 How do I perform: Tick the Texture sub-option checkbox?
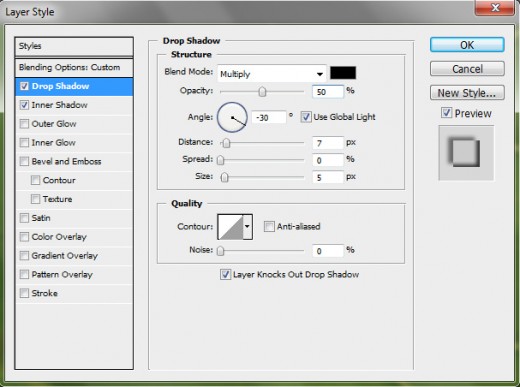35,199
